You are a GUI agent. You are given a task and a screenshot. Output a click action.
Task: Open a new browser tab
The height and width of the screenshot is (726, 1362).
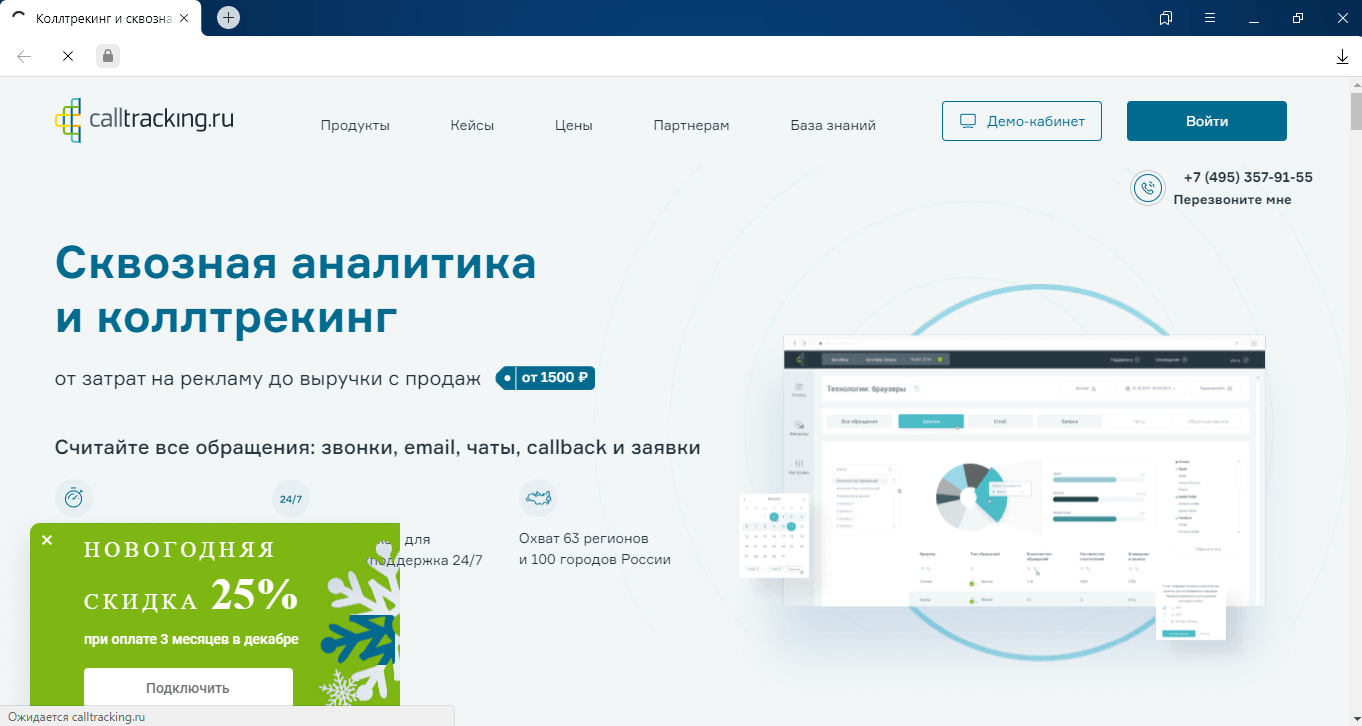(x=228, y=18)
